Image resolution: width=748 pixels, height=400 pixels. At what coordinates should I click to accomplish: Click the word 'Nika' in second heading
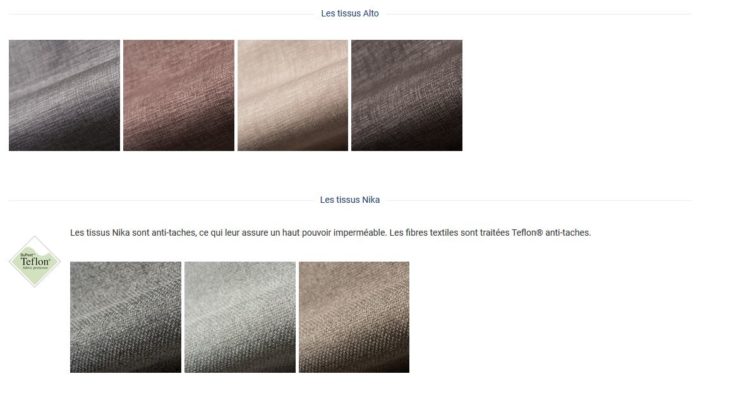[x=371, y=200]
